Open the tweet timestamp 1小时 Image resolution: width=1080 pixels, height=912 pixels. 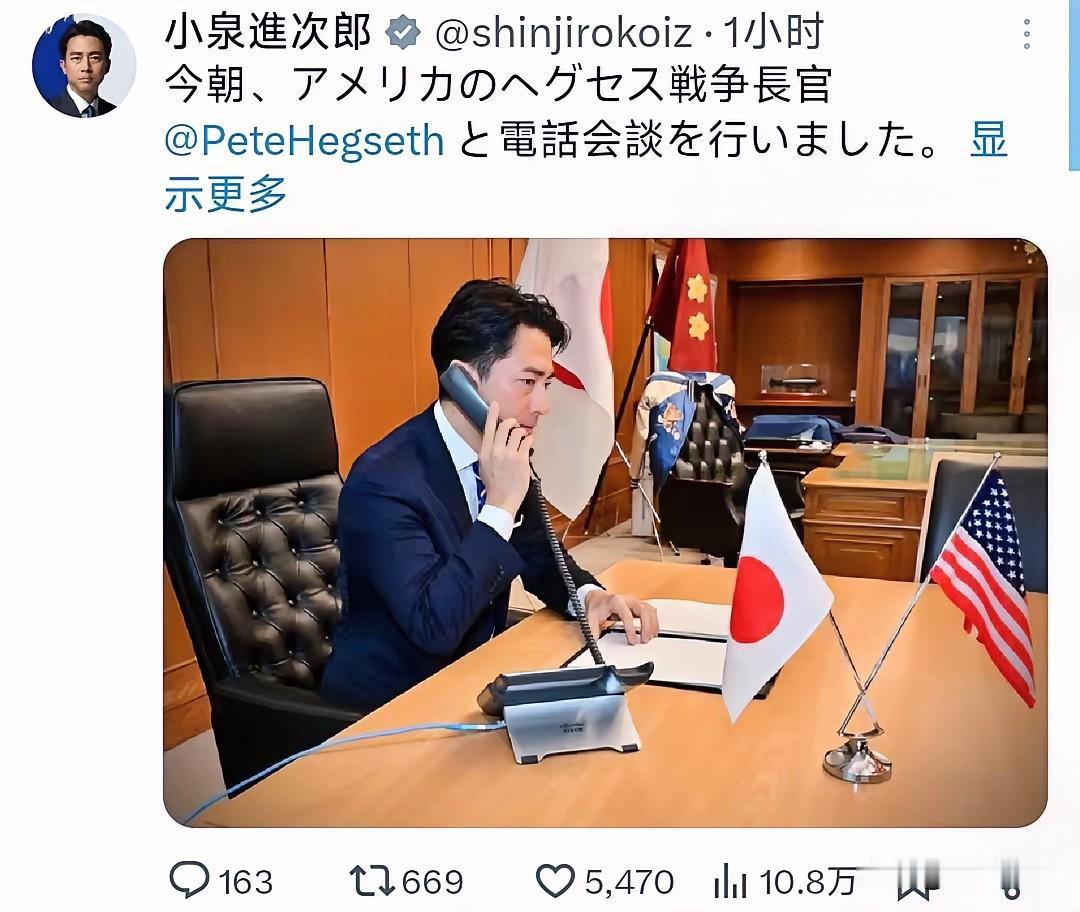773,33
